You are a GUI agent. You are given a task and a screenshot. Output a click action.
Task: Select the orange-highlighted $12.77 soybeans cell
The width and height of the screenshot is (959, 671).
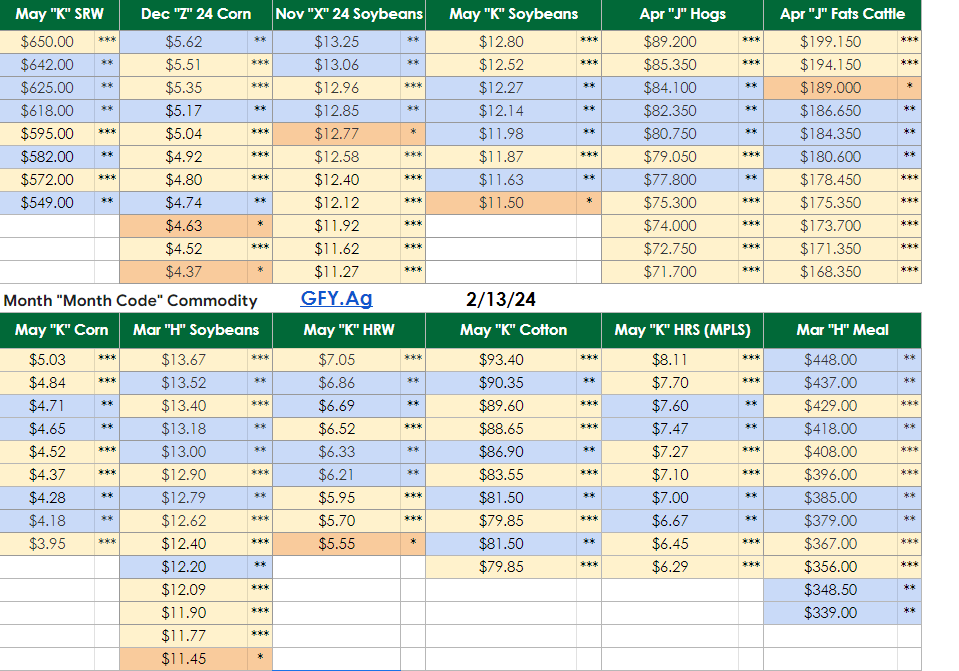pyautogui.click(x=336, y=134)
